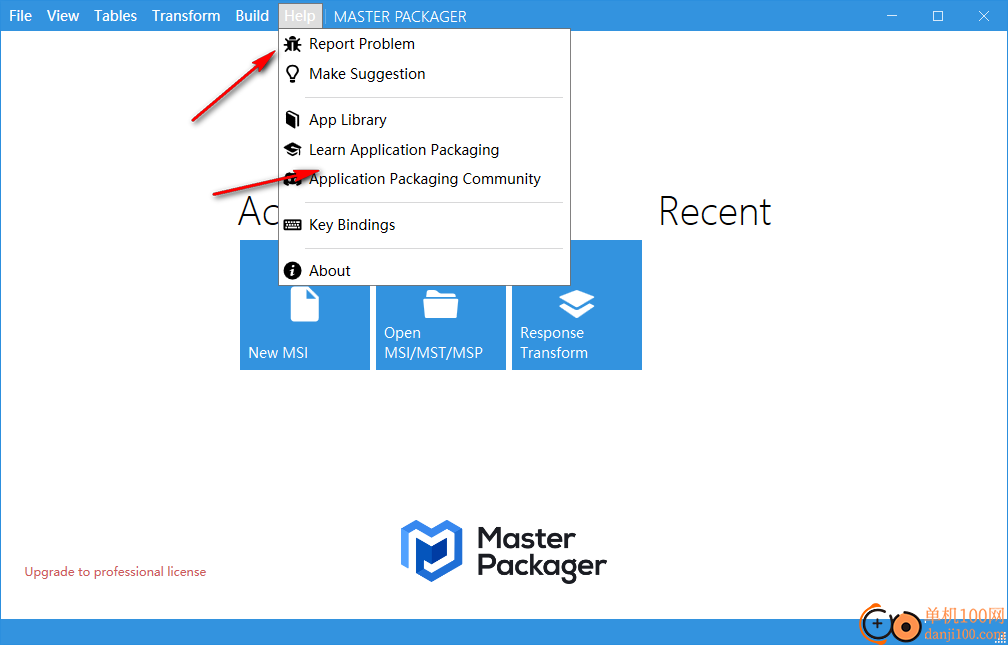This screenshot has width=1008, height=645.
Task: Click the Open MSI/MST/MSP tile label
Action: (433, 343)
